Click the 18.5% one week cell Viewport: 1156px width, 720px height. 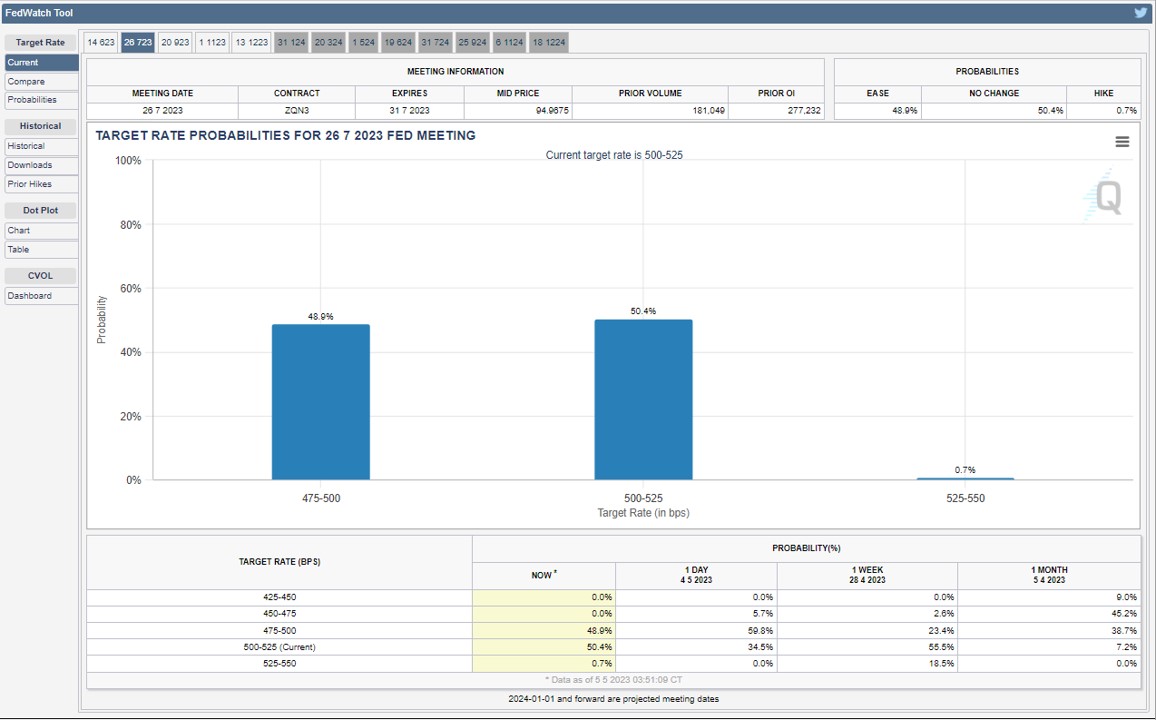click(868, 663)
